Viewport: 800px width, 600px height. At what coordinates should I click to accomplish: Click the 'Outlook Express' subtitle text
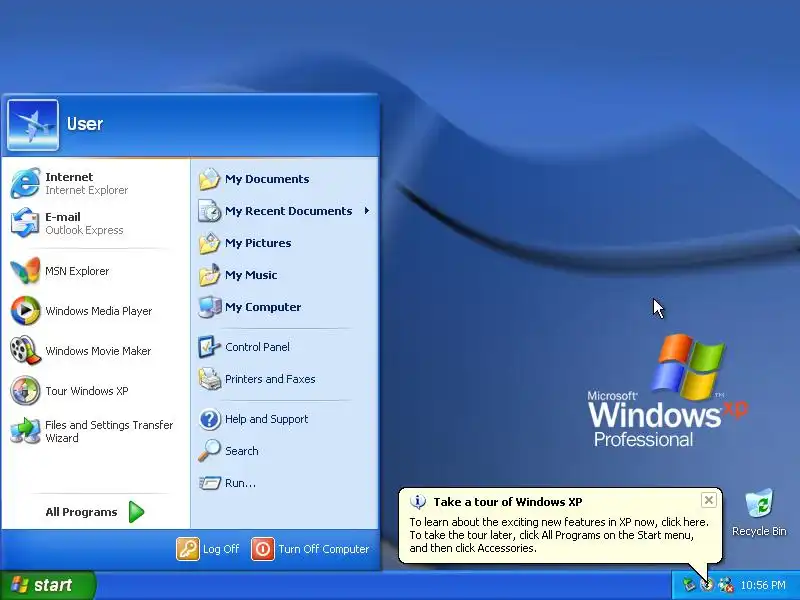tap(84, 230)
